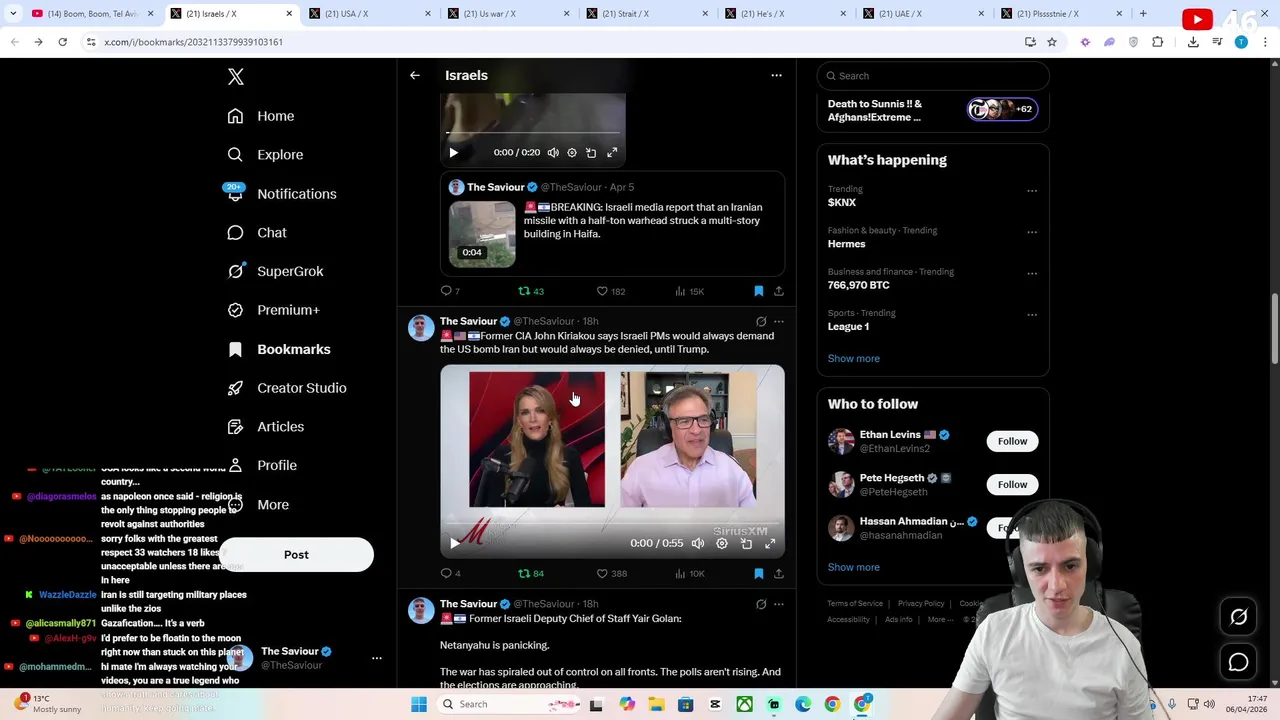
Task: Open Premium+ in the sidebar
Action: click(x=273, y=310)
